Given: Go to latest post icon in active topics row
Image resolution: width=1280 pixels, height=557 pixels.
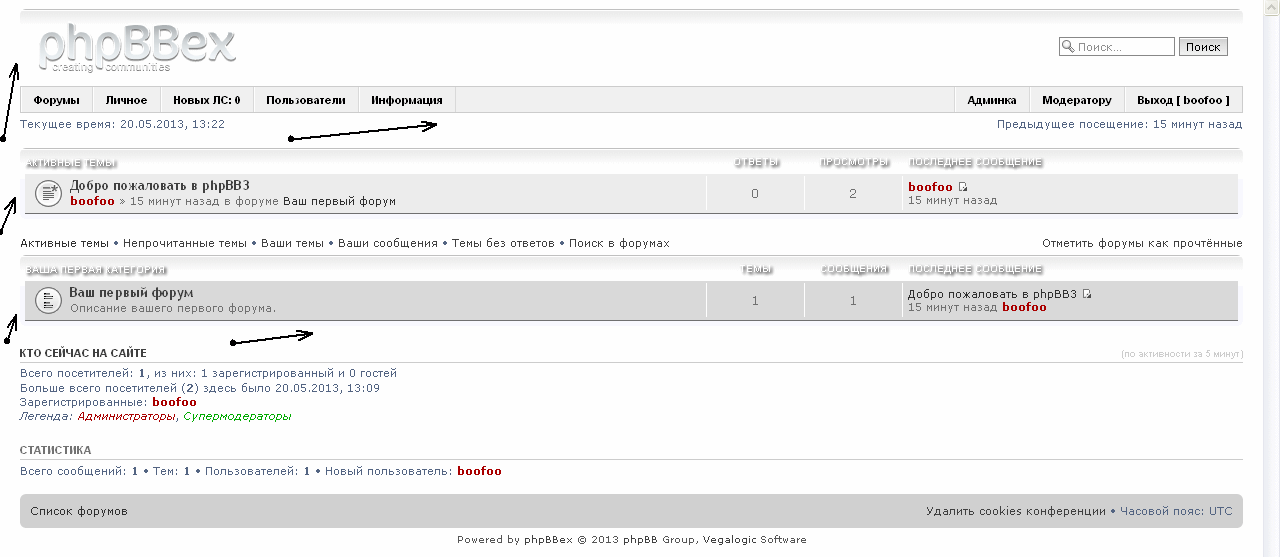Looking at the screenshot, I should point(963,187).
